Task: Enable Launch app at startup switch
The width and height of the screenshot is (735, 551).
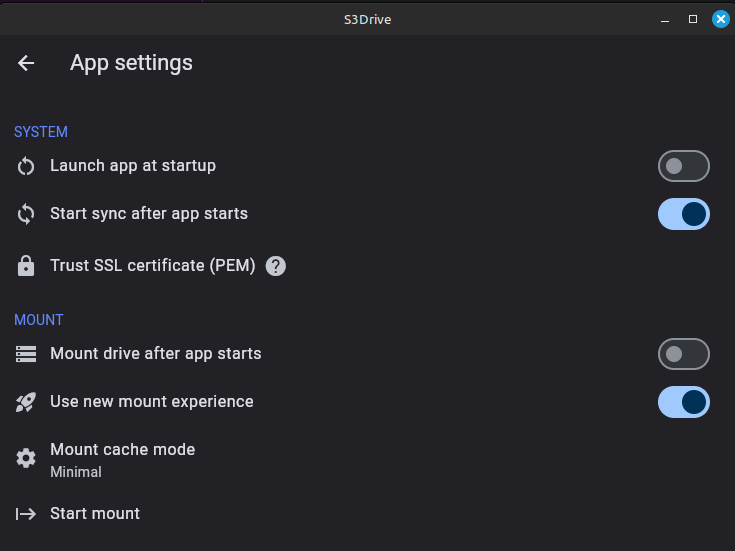Action: pos(683,166)
